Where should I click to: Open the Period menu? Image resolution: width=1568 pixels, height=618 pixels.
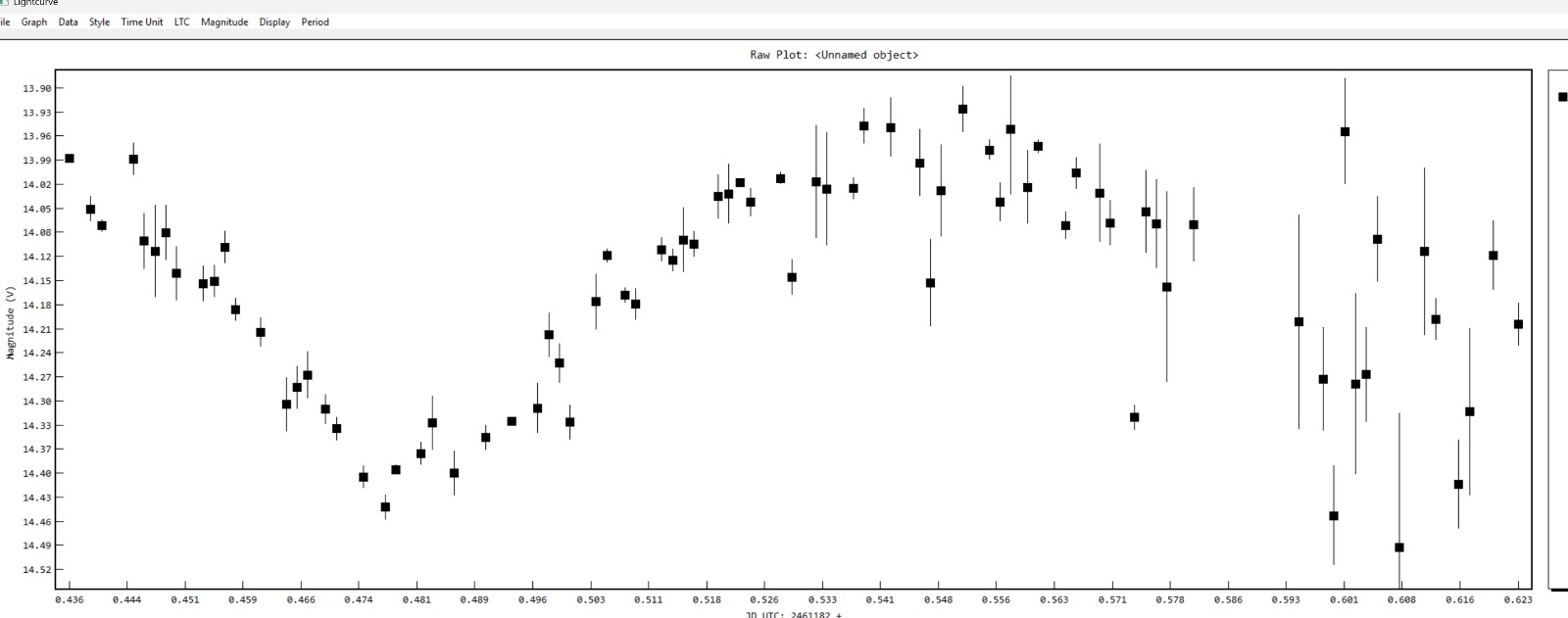click(315, 22)
